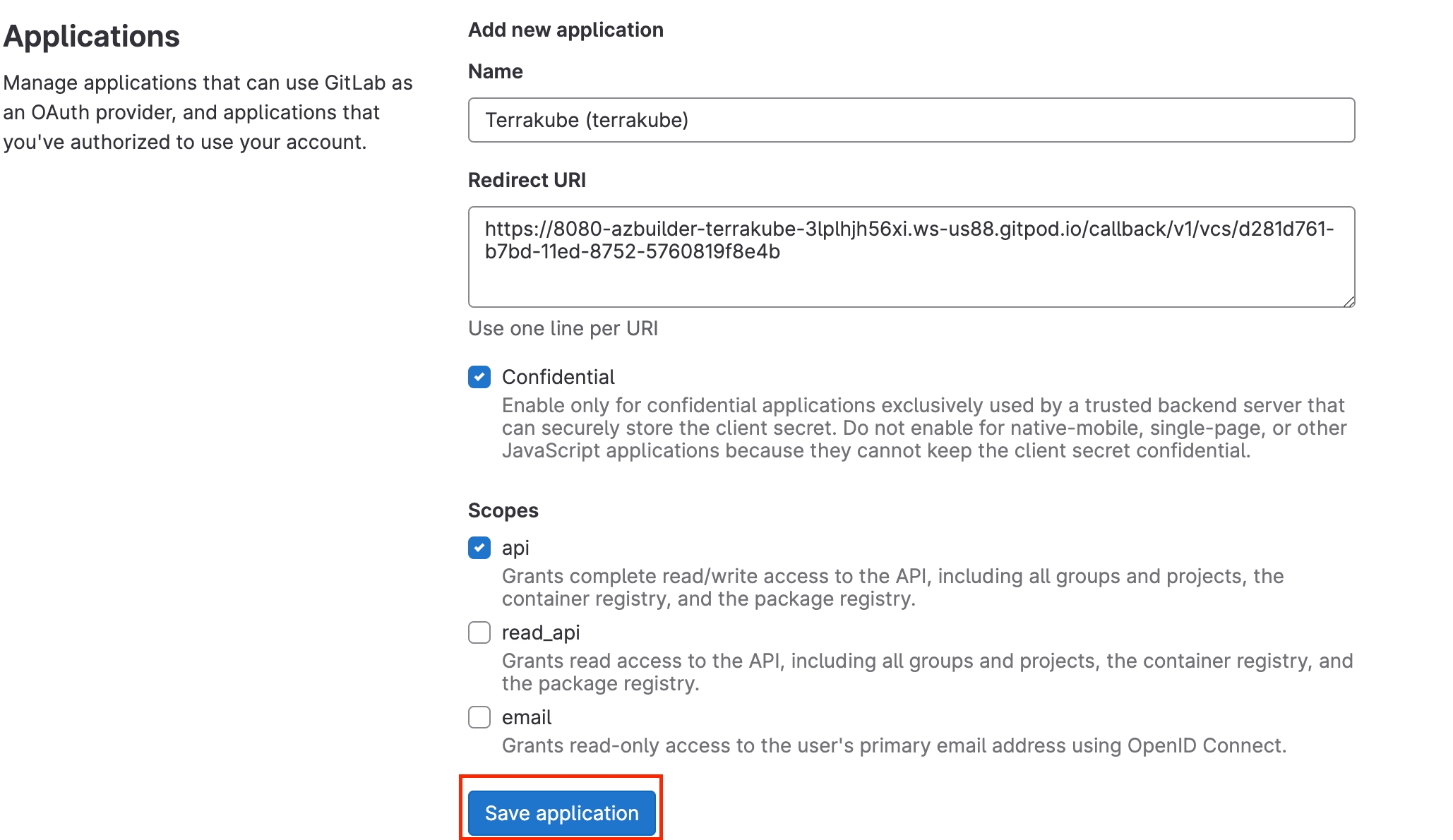Click the Name field label
1453x840 pixels.
tap(496, 71)
